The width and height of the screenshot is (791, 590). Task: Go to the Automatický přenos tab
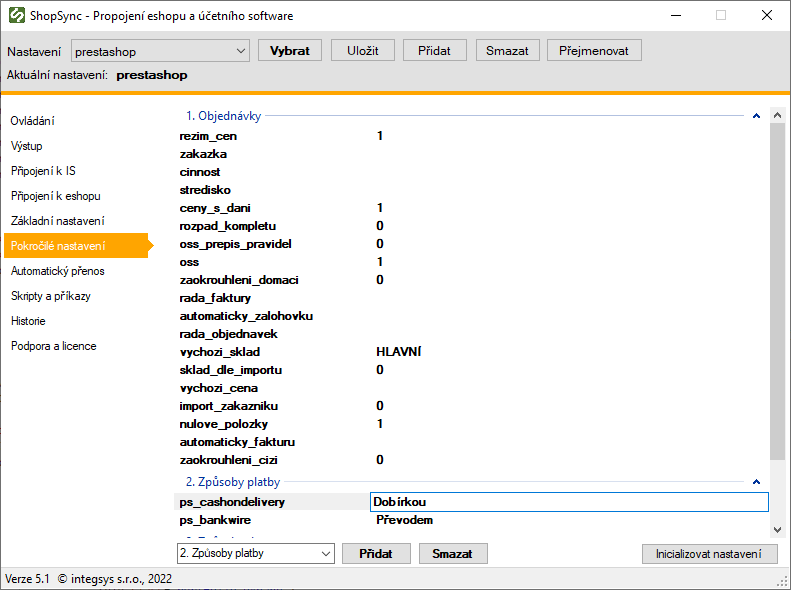58,271
